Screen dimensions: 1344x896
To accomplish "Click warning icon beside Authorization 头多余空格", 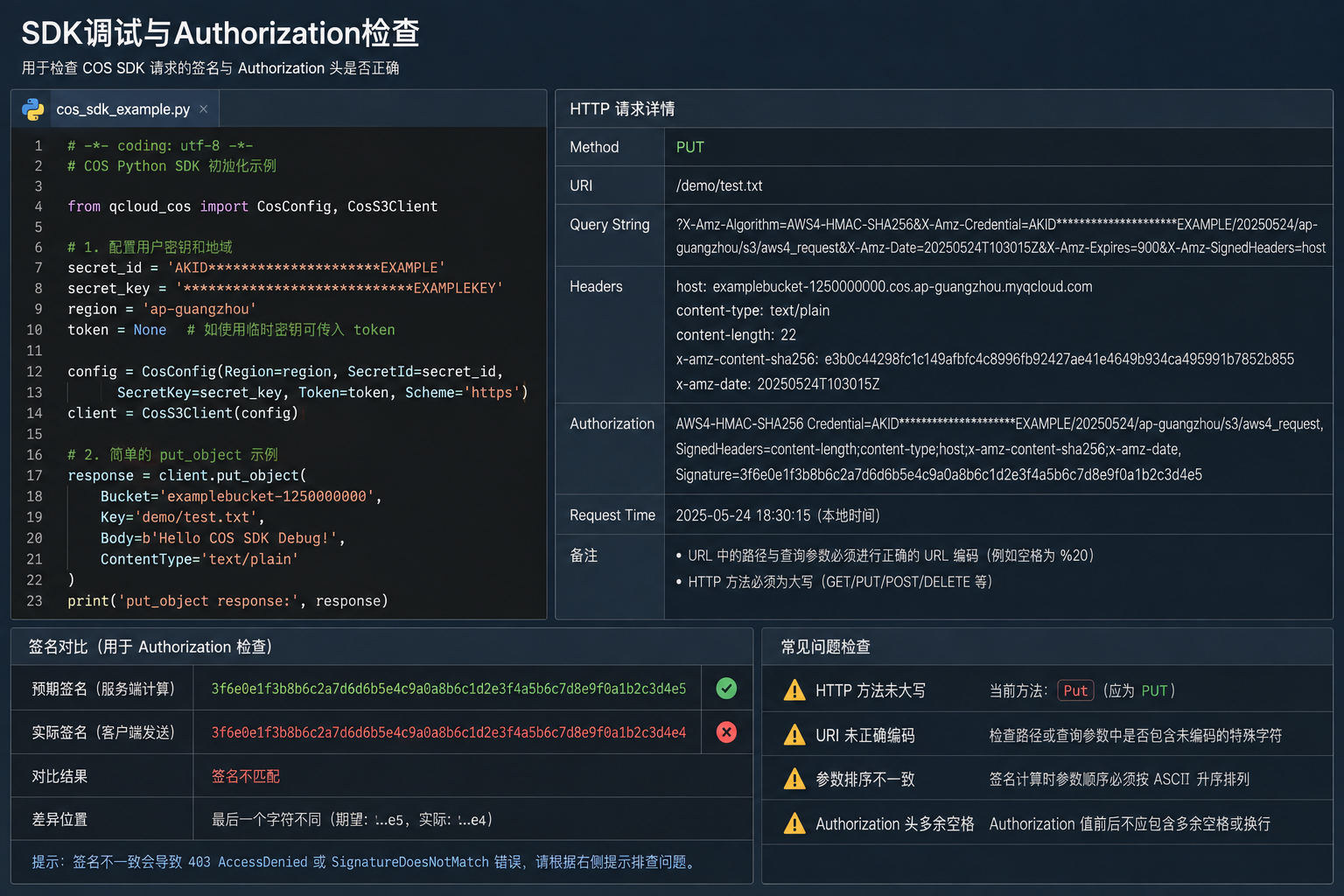I will 794,823.
